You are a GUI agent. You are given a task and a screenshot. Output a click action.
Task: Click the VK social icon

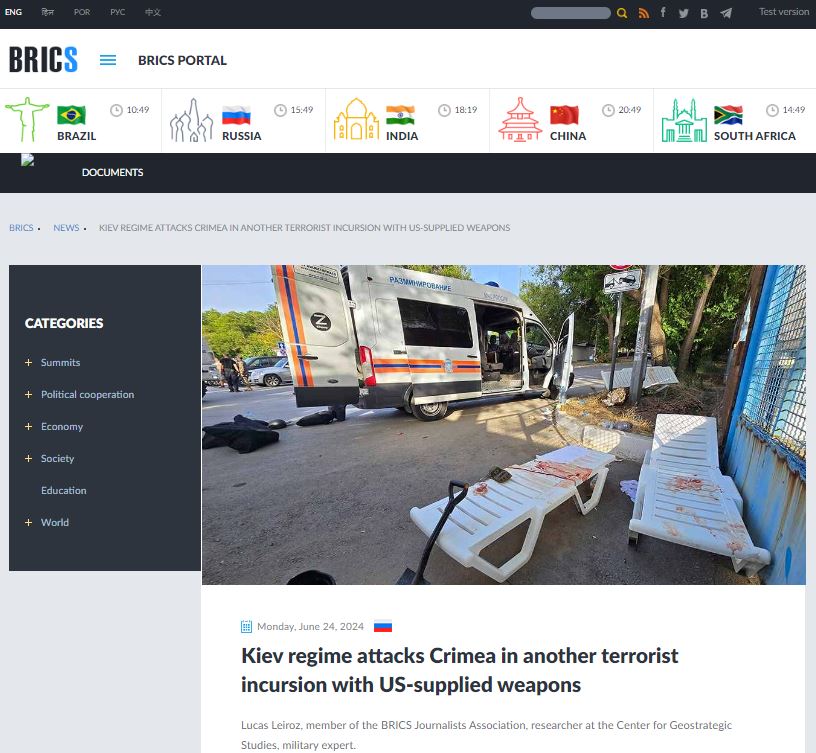click(x=704, y=13)
